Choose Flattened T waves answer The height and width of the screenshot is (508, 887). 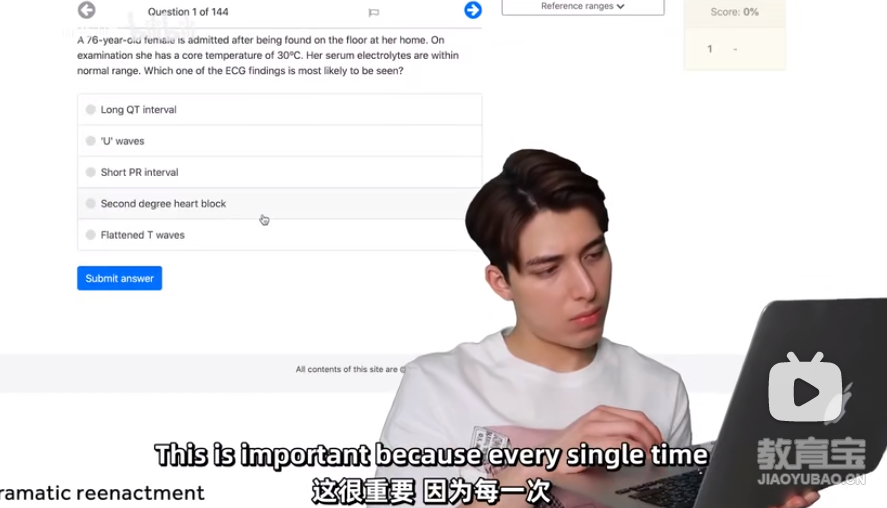point(279,235)
